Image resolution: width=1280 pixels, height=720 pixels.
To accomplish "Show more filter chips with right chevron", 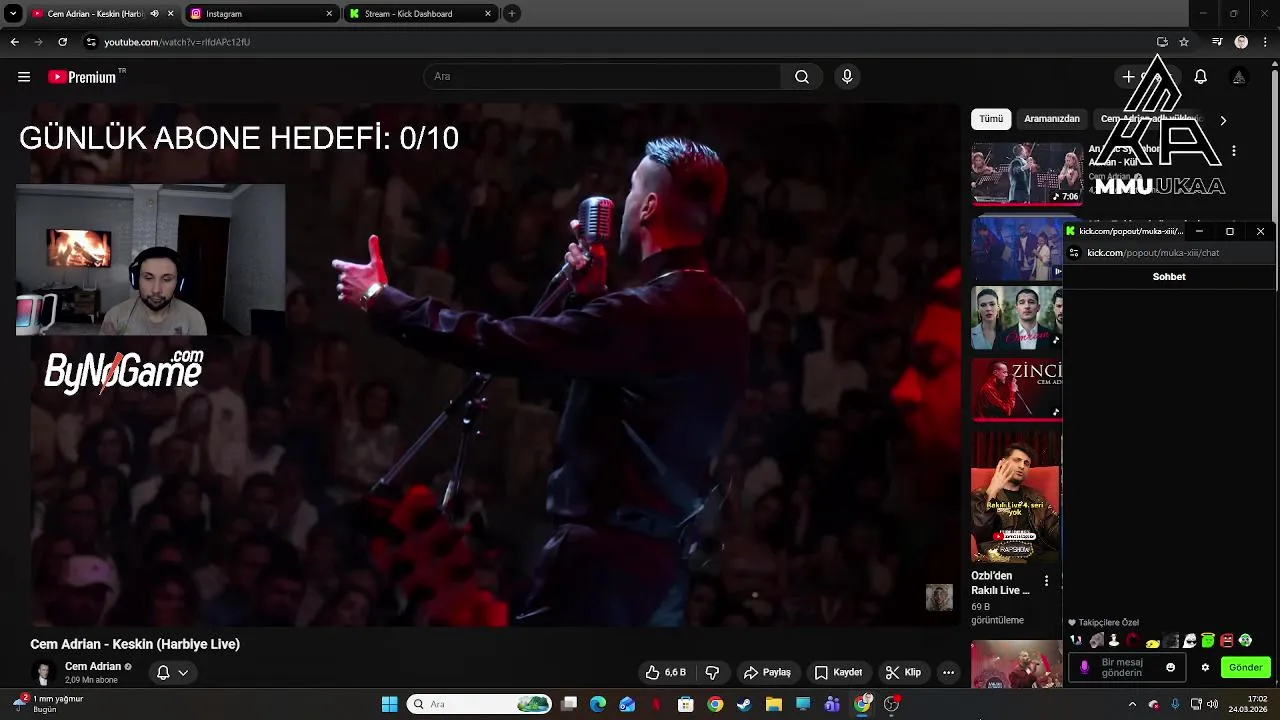I will [x=1222, y=120].
